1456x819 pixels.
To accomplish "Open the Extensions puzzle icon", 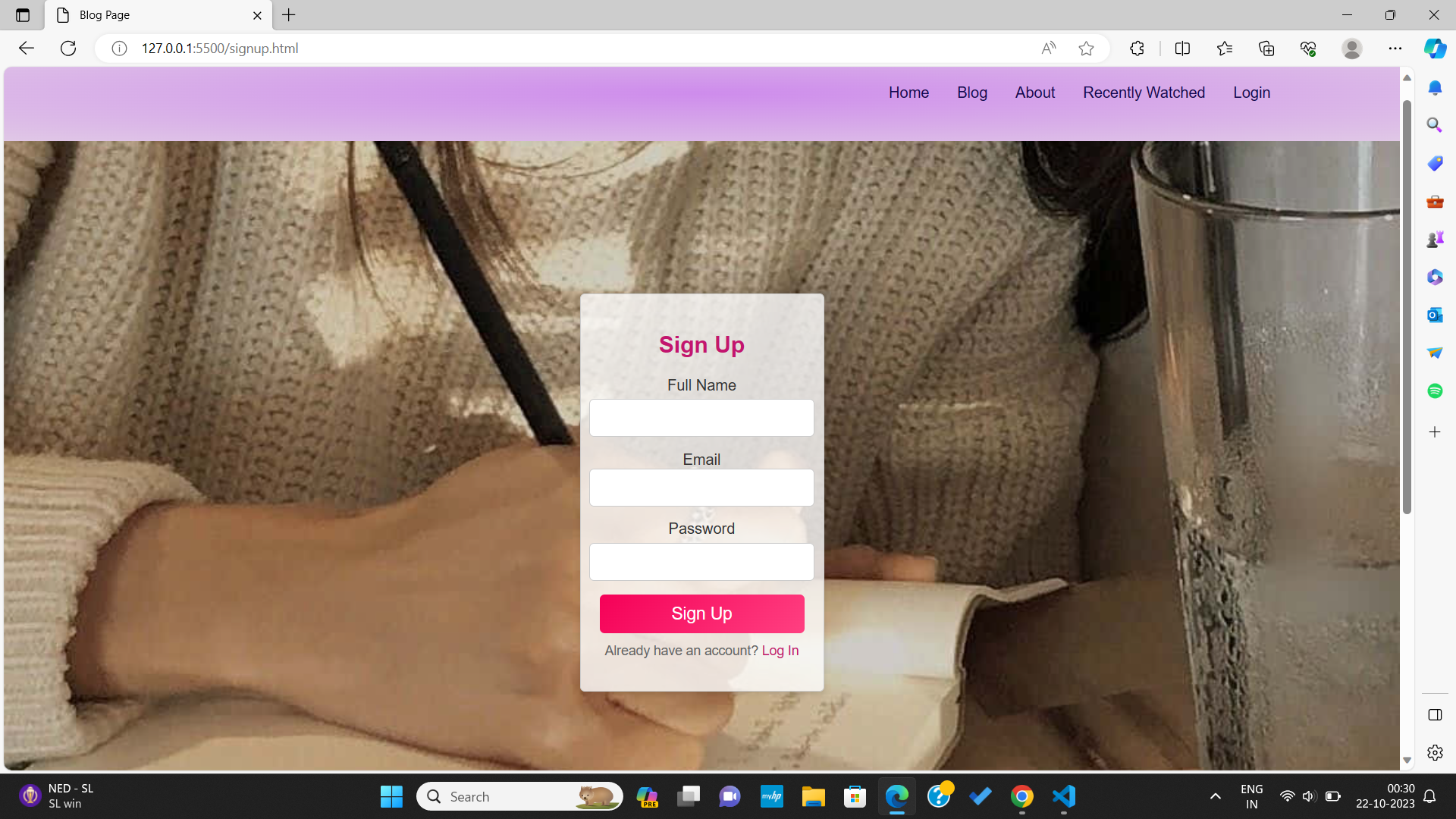I will click(x=1137, y=49).
